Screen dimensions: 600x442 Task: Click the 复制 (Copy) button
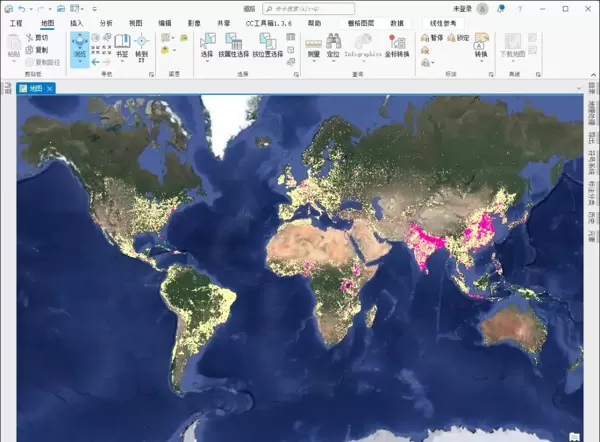36,49
